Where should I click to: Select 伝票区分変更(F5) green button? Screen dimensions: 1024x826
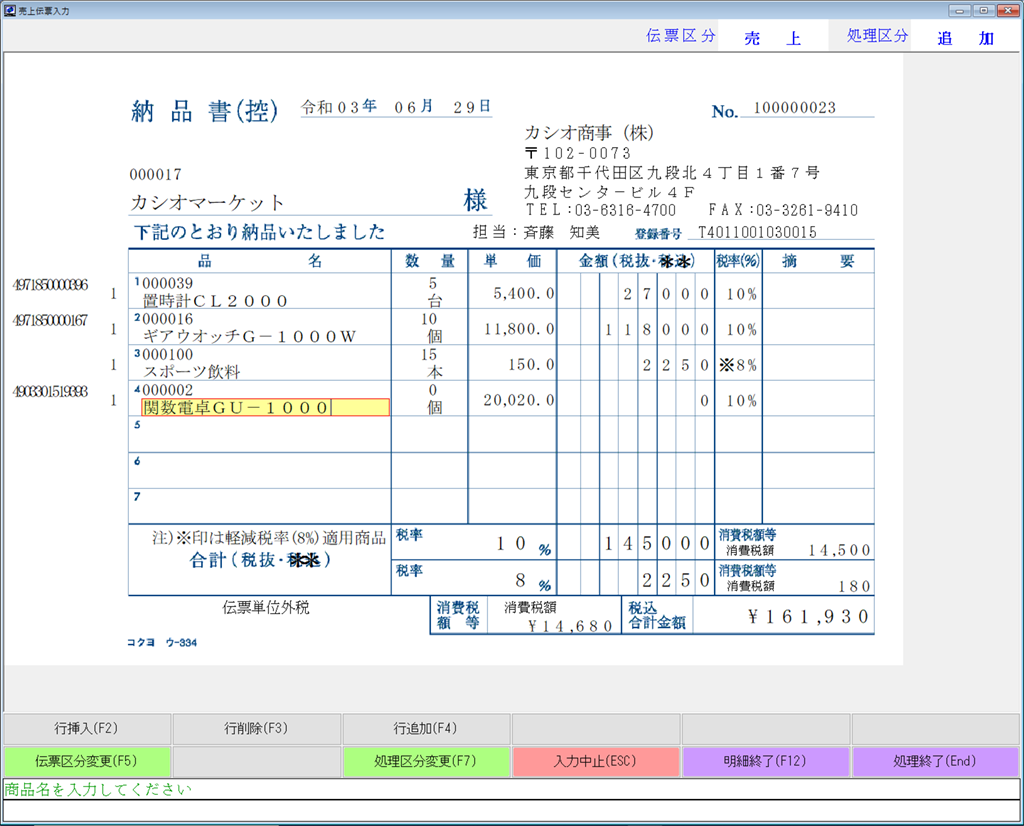click(86, 762)
